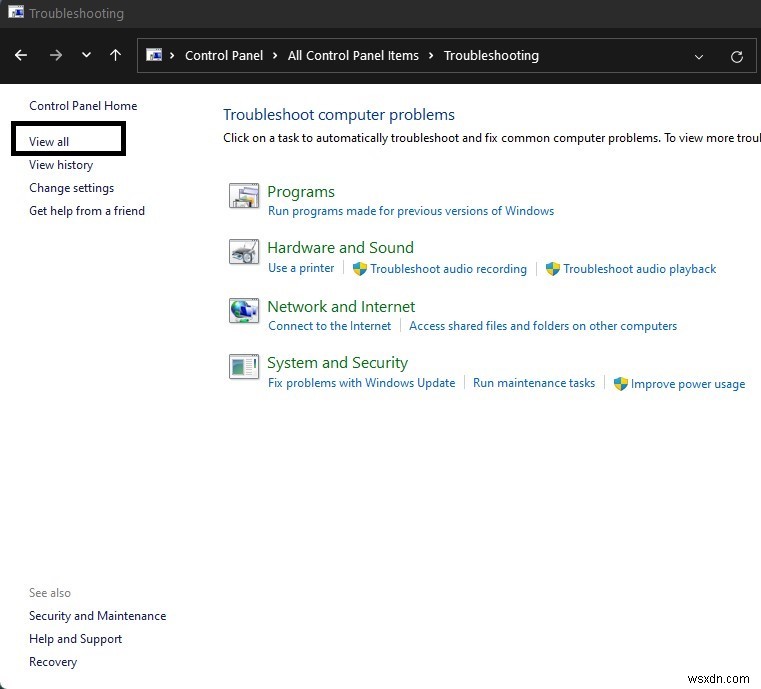The image size is (761, 689).
Task: Go forward with the right arrow button
Action: coord(56,55)
